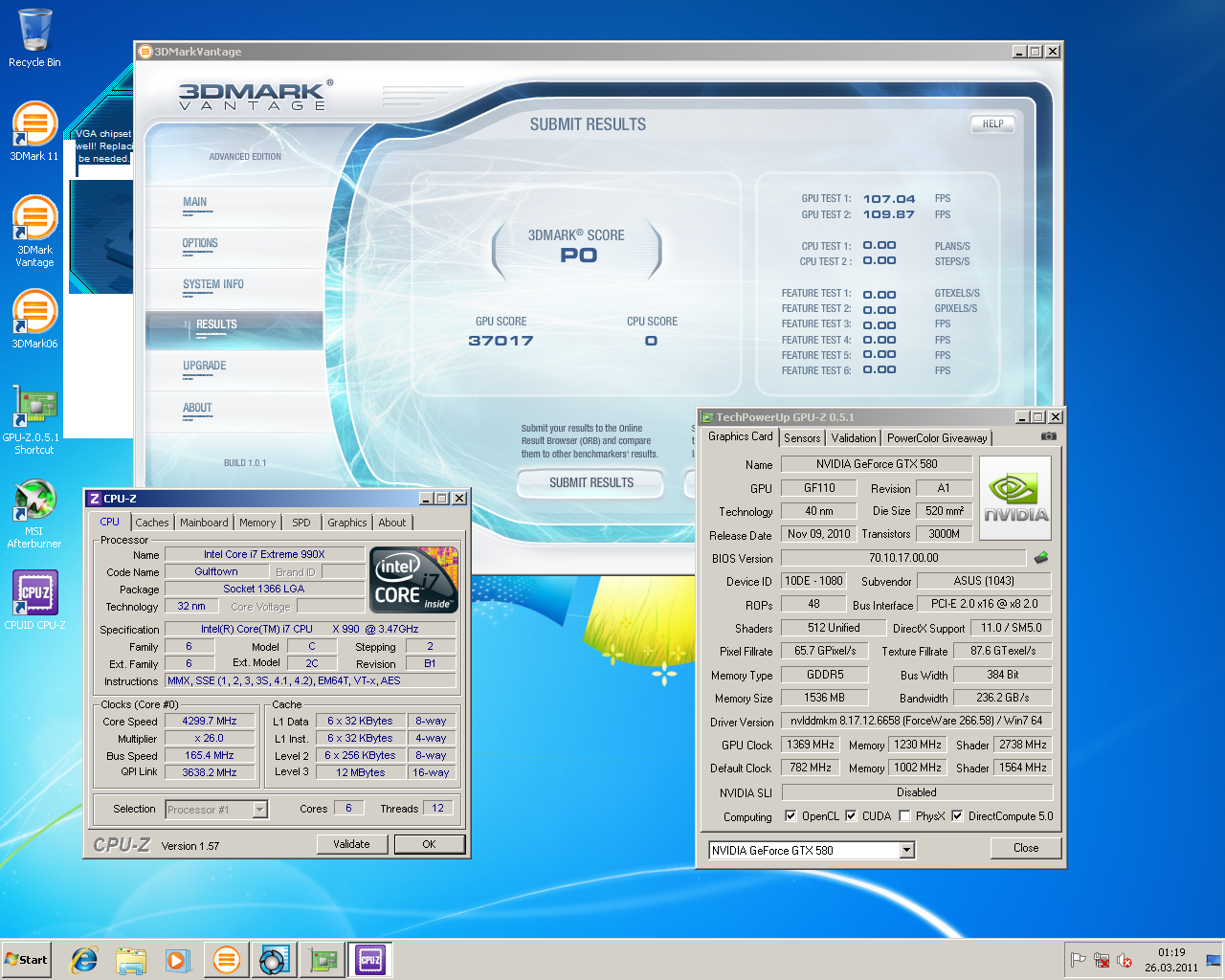1225x980 pixels.
Task: Expand the GPU selection dropdown in GPU-Z
Action: (x=907, y=850)
